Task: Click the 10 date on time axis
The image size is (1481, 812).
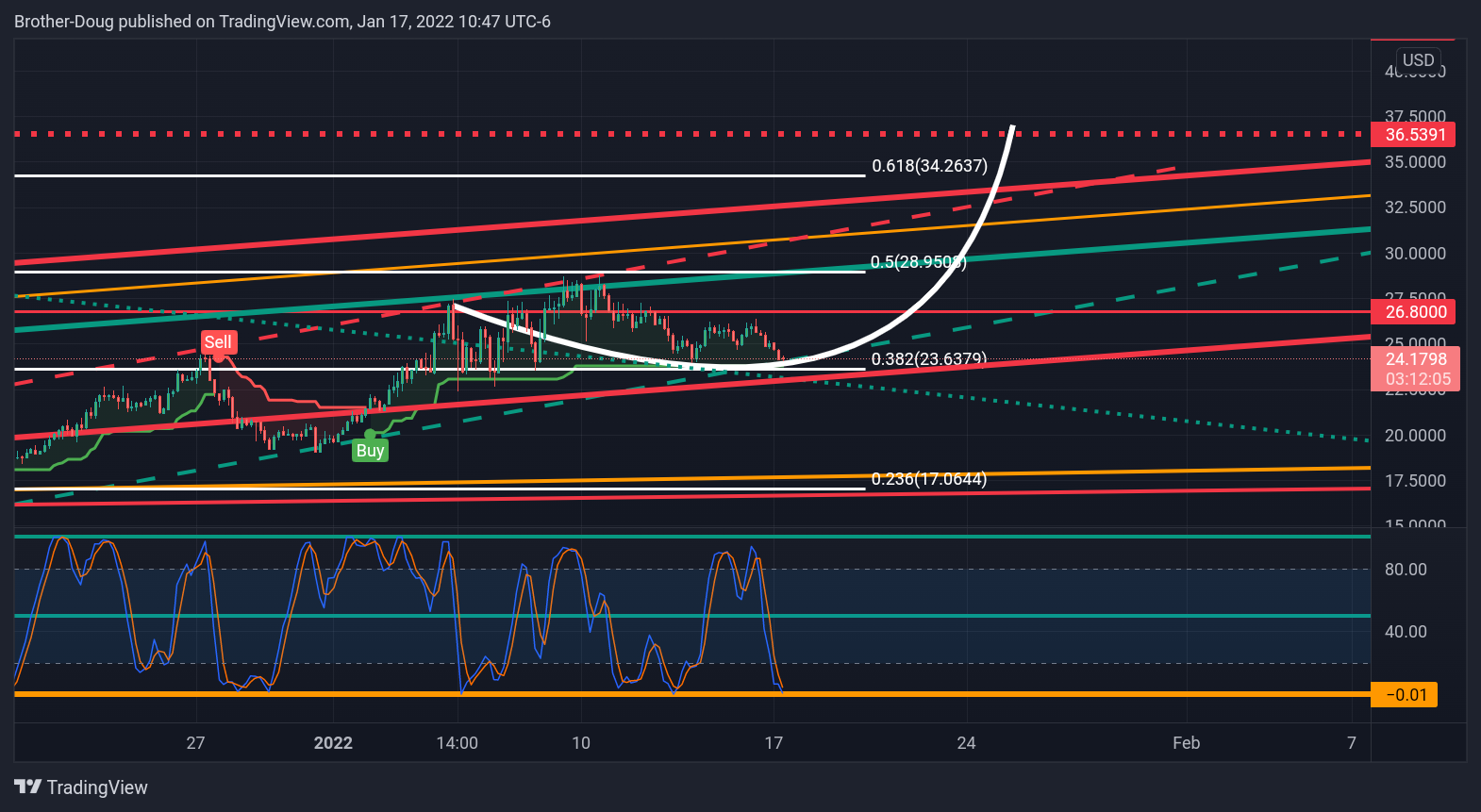Action: [x=581, y=743]
